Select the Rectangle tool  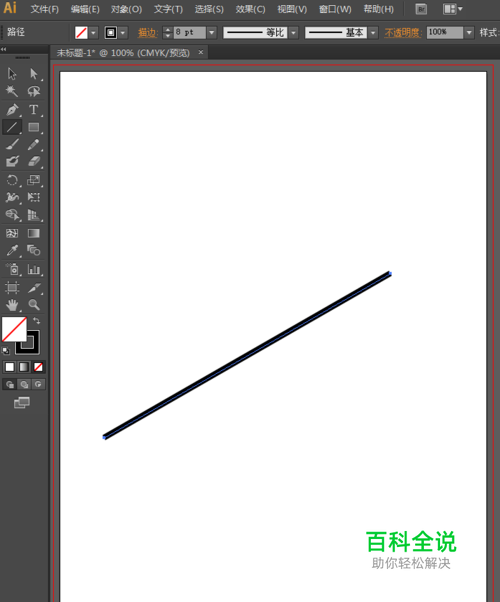coord(33,127)
